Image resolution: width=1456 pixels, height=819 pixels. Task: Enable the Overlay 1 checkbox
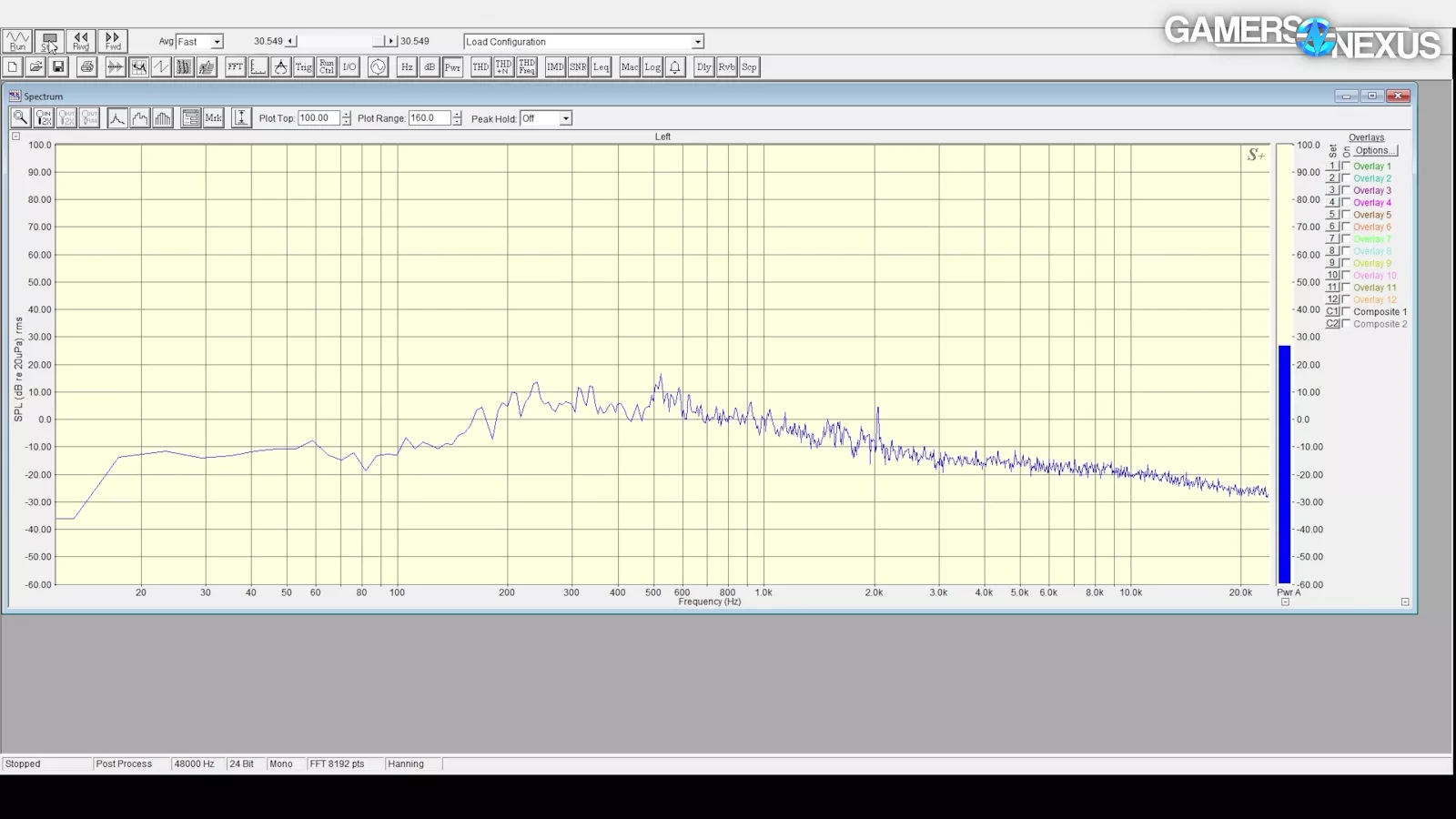point(1346,167)
